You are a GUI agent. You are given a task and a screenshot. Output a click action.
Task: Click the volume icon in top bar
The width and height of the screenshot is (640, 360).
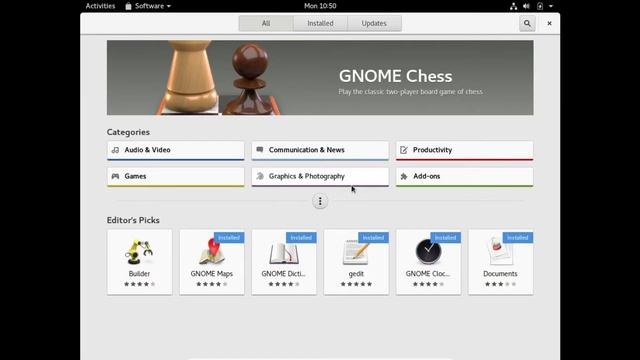coord(526,6)
